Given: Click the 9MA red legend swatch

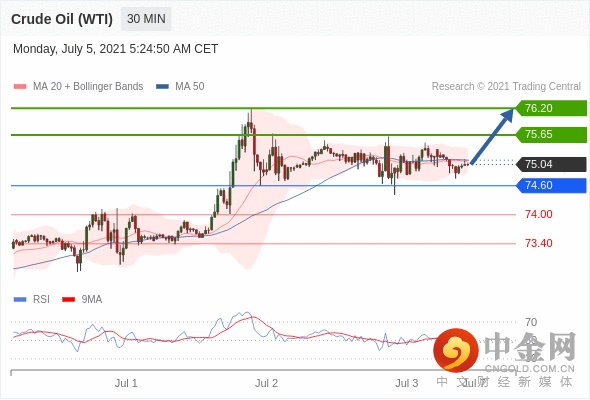Looking at the screenshot, I should pyautogui.click(x=68, y=300).
